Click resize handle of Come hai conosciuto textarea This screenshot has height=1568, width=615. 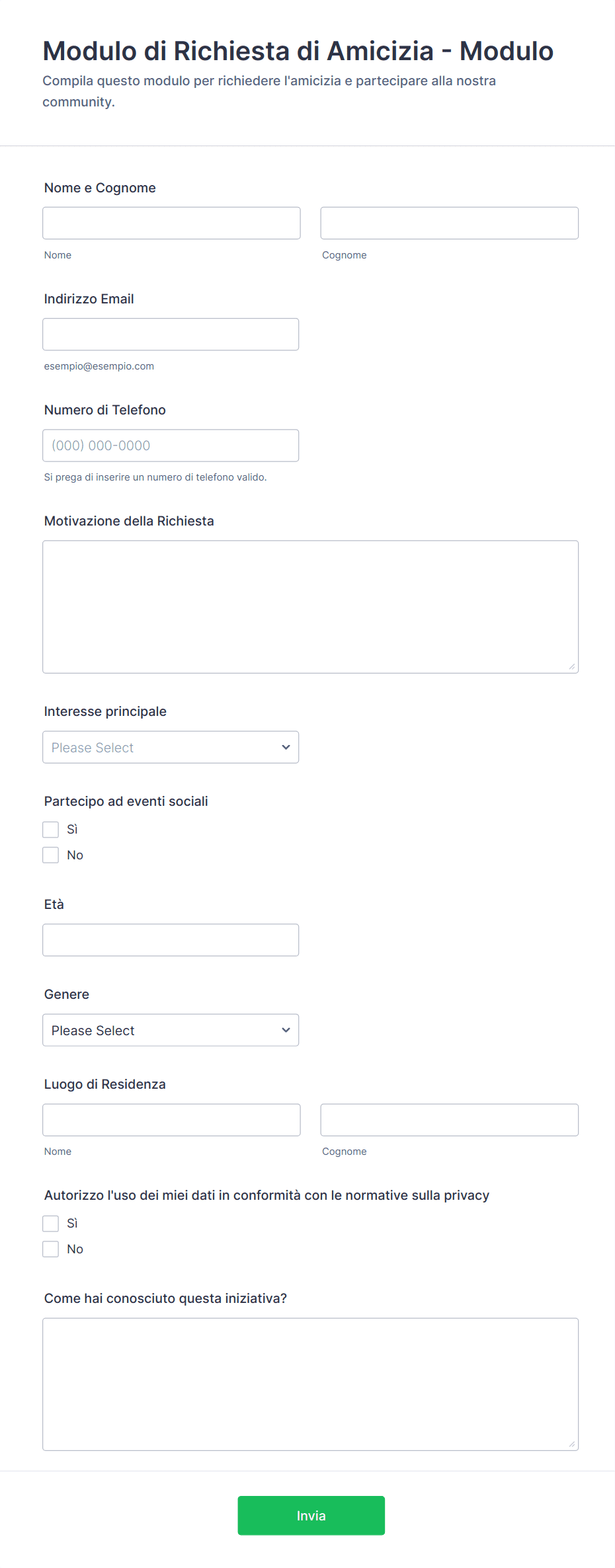click(572, 1444)
